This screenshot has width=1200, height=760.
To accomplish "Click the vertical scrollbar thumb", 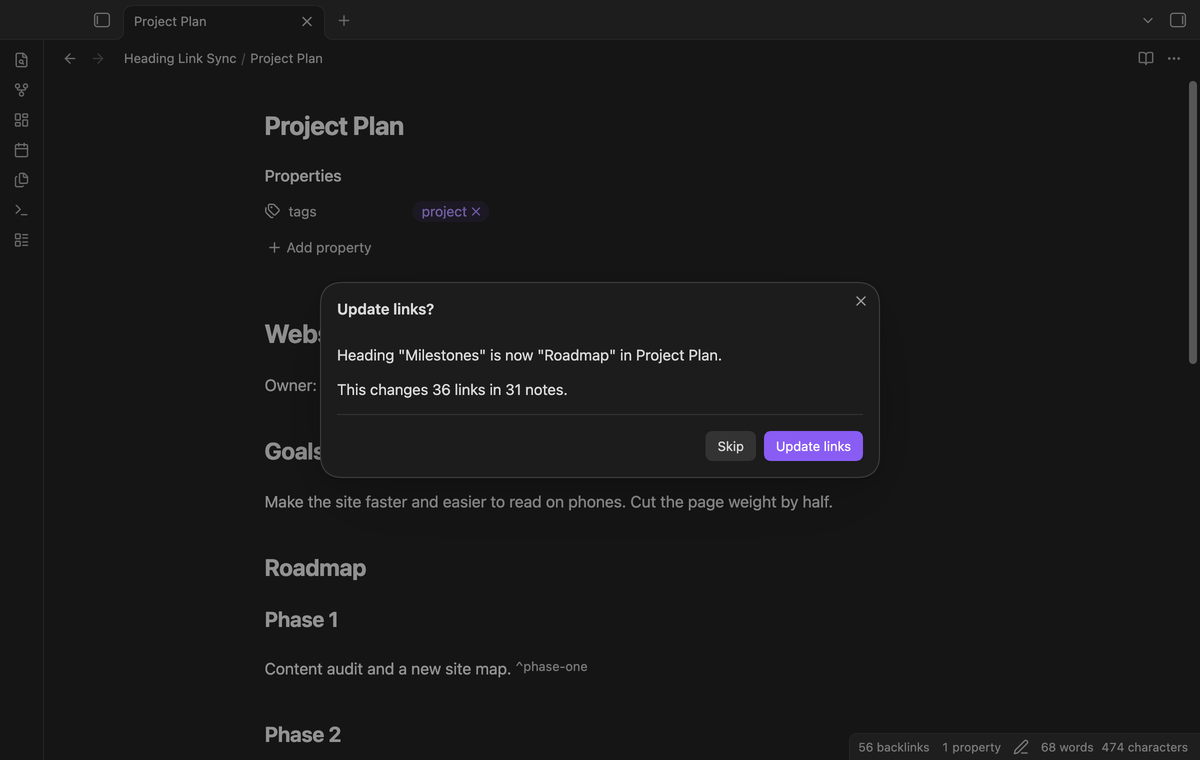I will (x=1192, y=222).
